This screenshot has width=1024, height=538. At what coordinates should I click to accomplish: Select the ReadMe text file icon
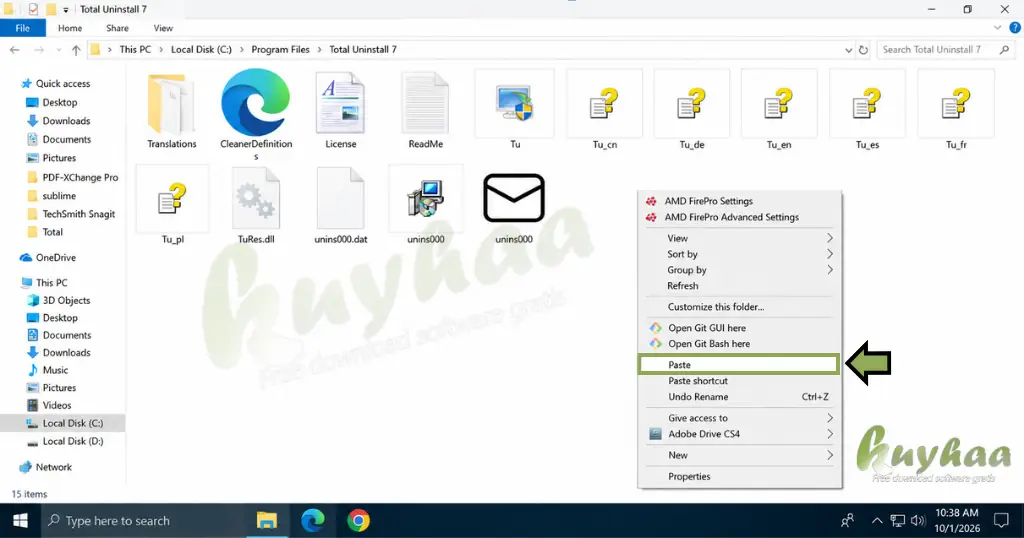tap(425, 103)
